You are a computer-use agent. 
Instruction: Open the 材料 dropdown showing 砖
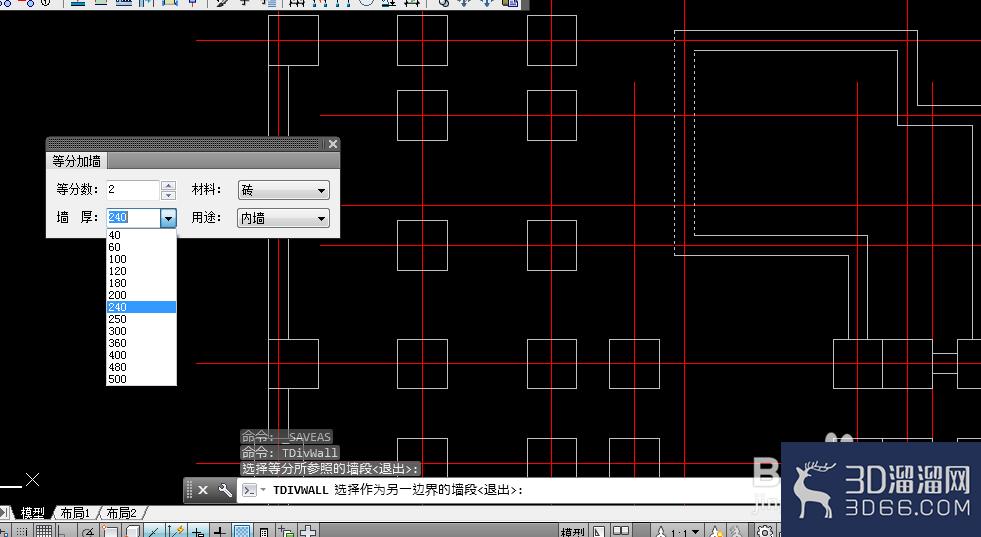tap(283, 190)
